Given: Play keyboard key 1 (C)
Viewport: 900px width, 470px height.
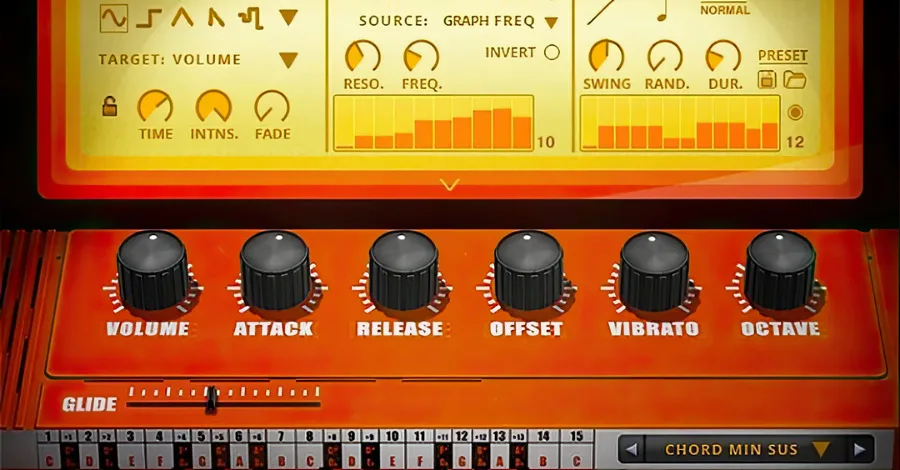Looking at the screenshot, I should click(x=48, y=450).
